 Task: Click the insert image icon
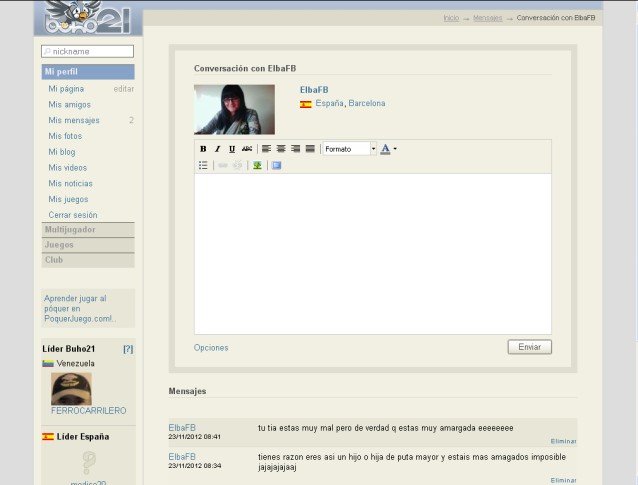coord(257,165)
